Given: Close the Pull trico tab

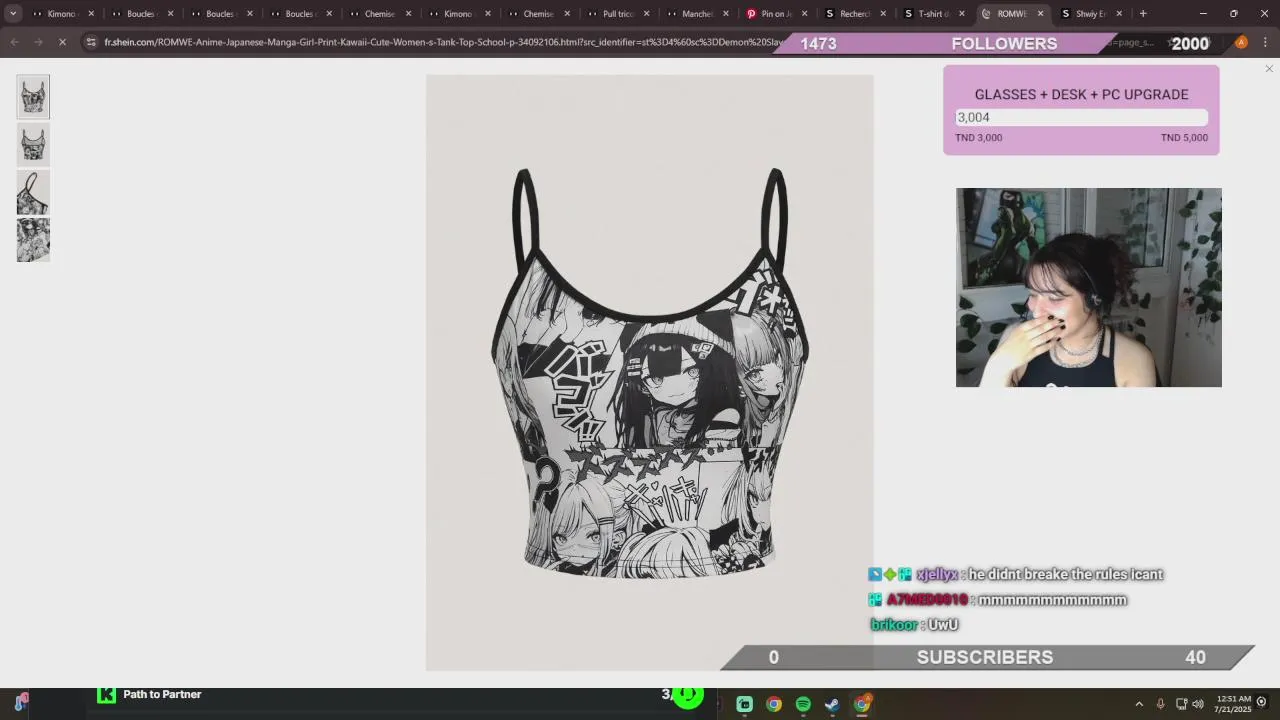Looking at the screenshot, I should (x=646, y=14).
